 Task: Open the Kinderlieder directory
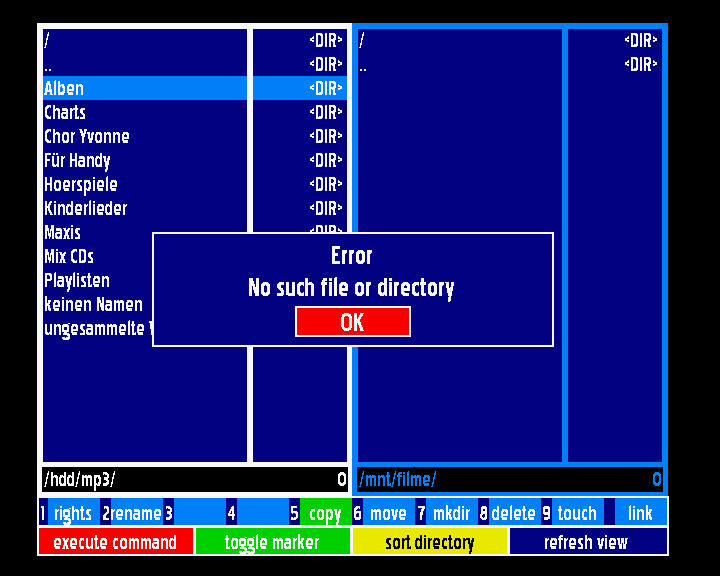click(86, 208)
